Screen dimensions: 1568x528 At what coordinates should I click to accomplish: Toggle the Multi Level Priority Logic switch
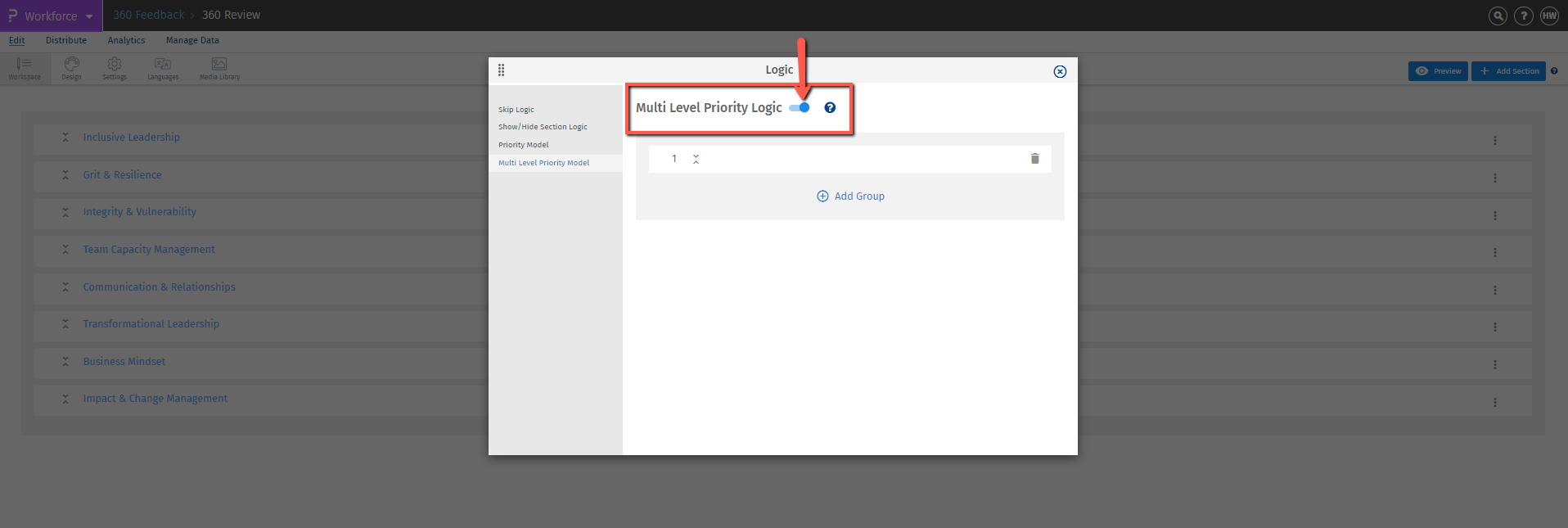[x=800, y=107]
